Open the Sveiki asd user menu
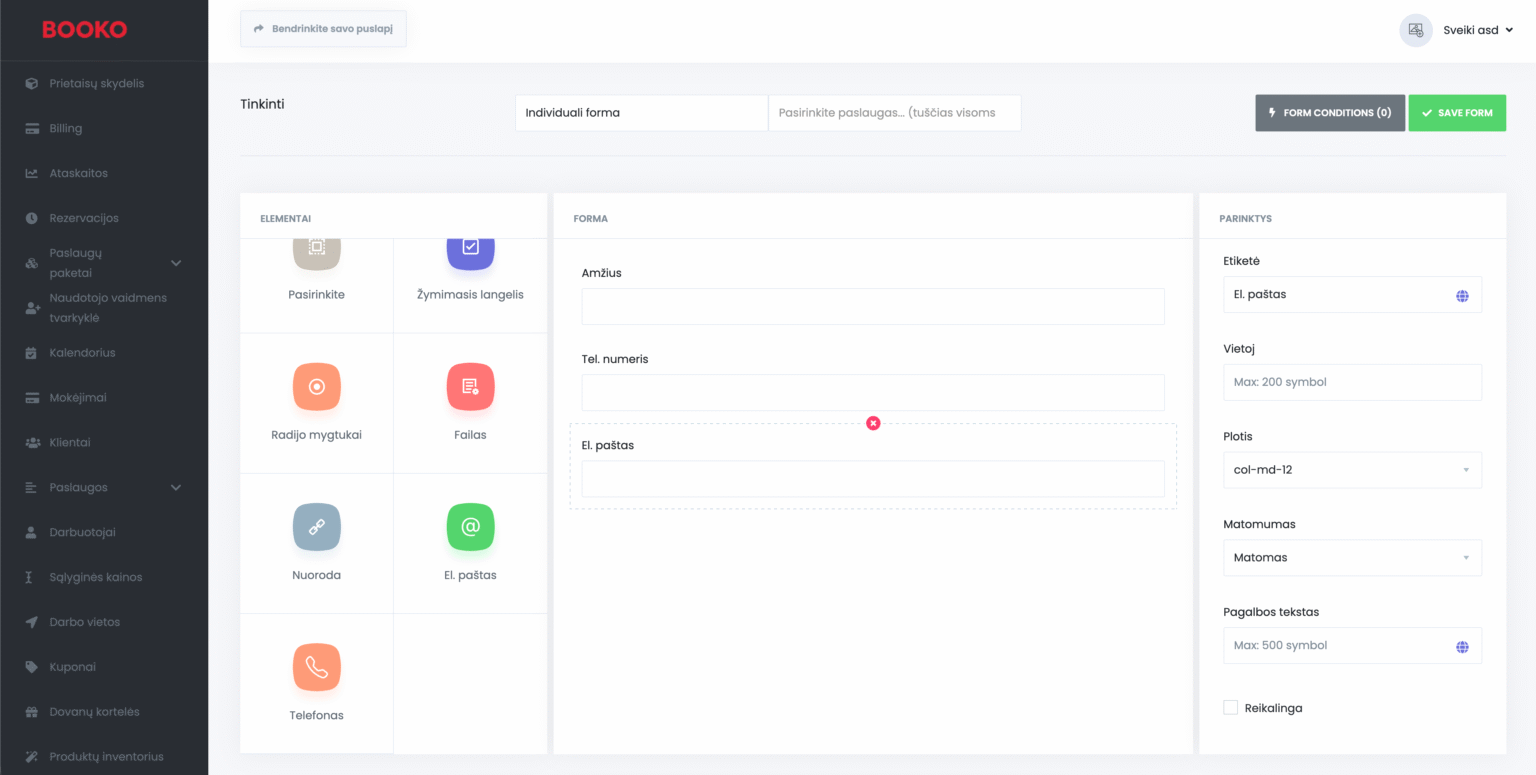Viewport: 1536px width, 775px height. click(1477, 30)
